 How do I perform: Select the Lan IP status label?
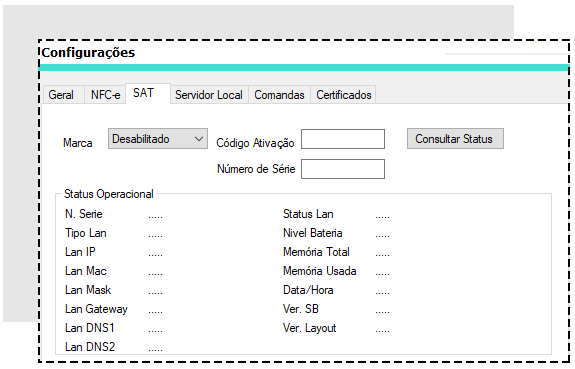click(x=80, y=252)
